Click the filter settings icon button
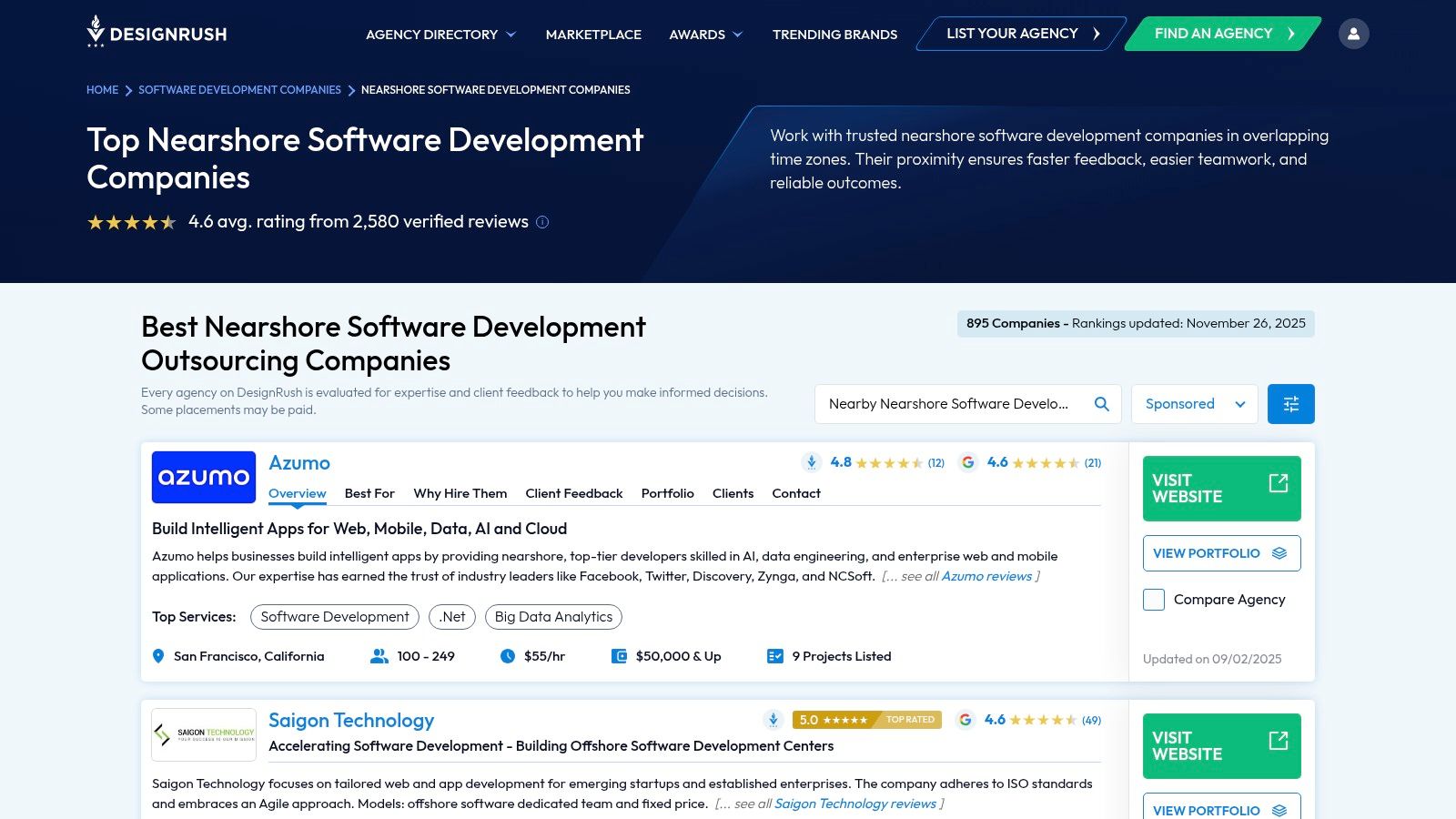The height and width of the screenshot is (819, 1456). [1290, 404]
